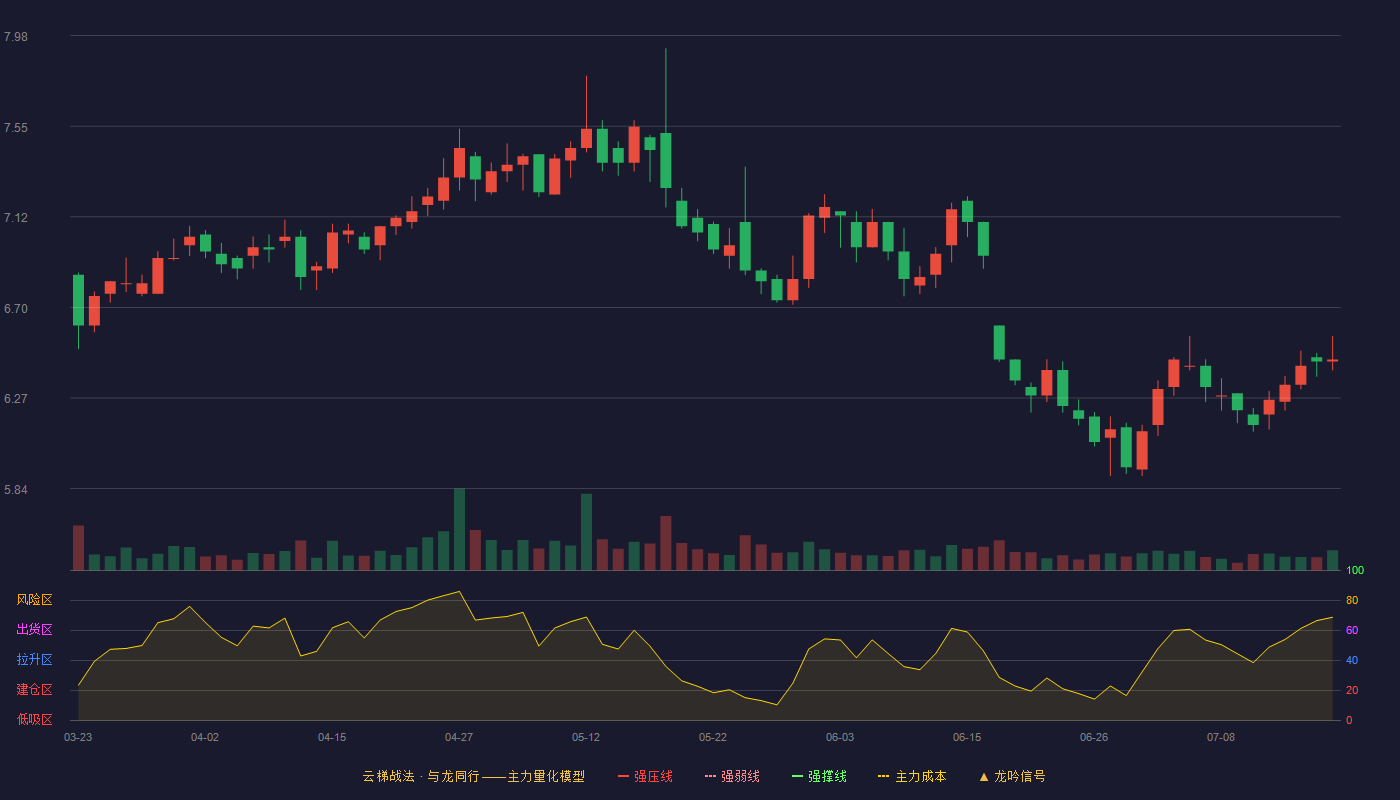The width and height of the screenshot is (1400, 800).
Task: Click the 7.12 price axis label
Action: 16,218
